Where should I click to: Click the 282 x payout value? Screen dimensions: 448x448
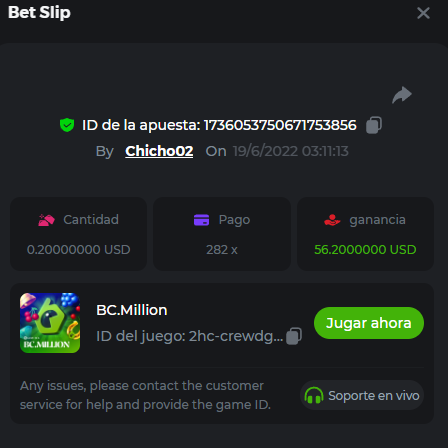click(x=222, y=250)
